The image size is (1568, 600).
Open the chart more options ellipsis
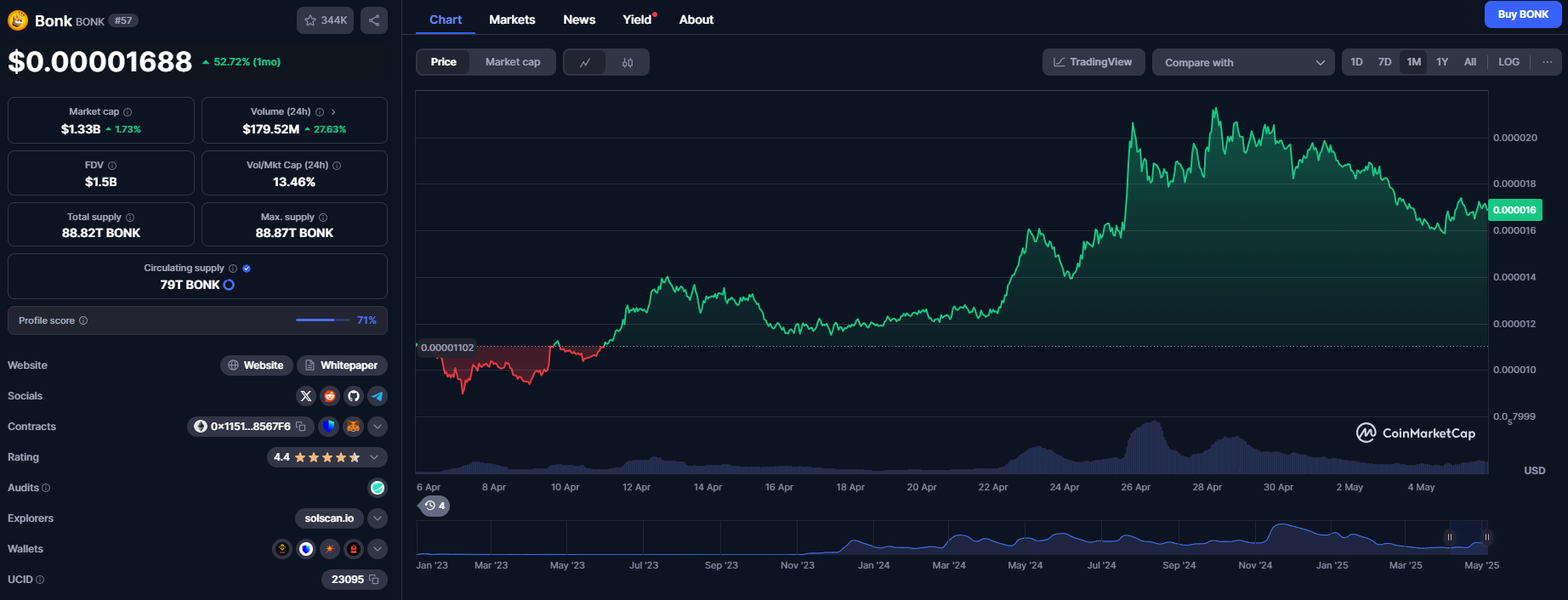pyautogui.click(x=1547, y=62)
